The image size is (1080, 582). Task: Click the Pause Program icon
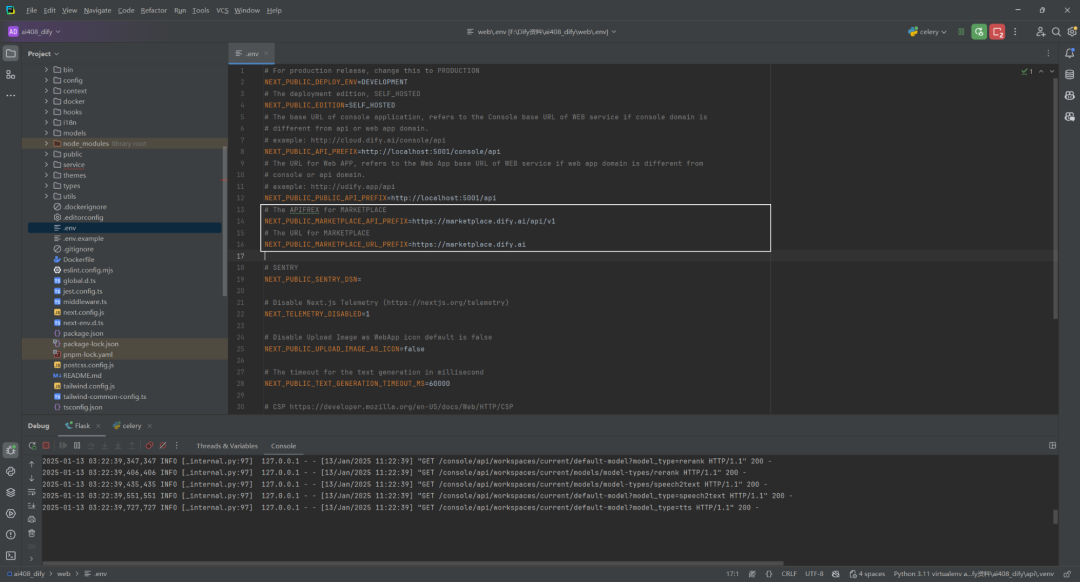coord(76,446)
